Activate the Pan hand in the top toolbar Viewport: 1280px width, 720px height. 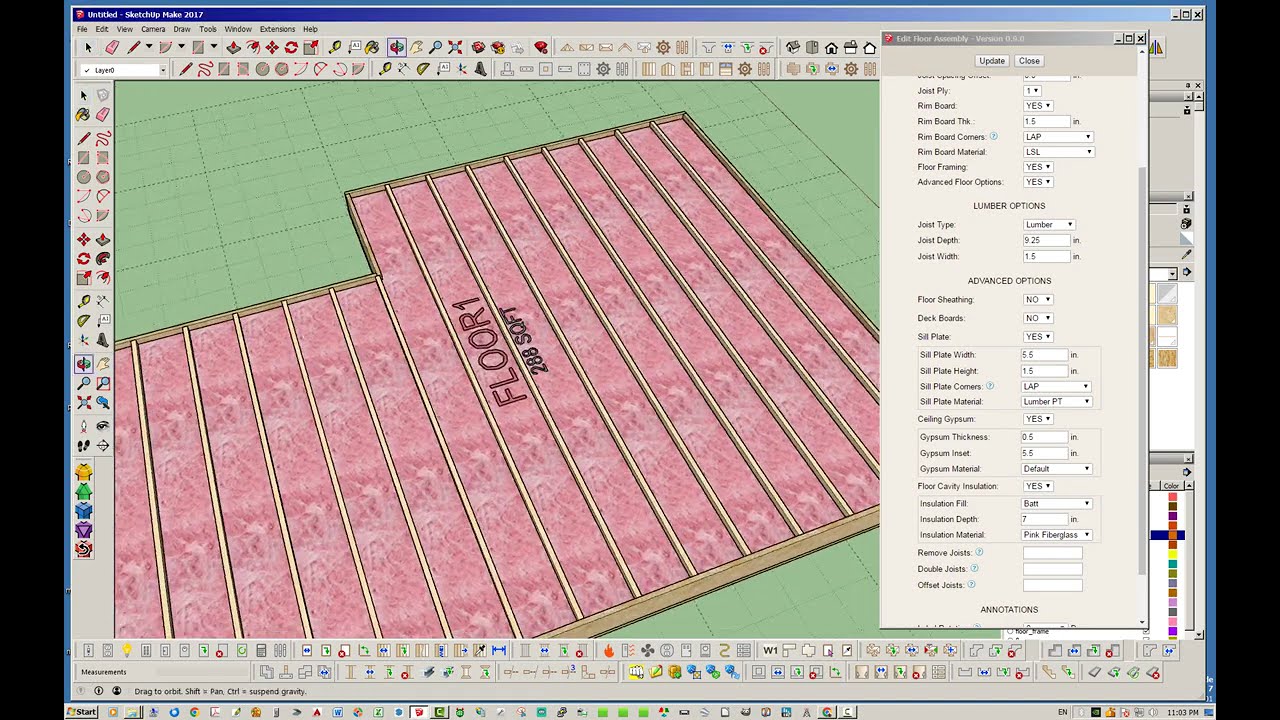tap(416, 47)
